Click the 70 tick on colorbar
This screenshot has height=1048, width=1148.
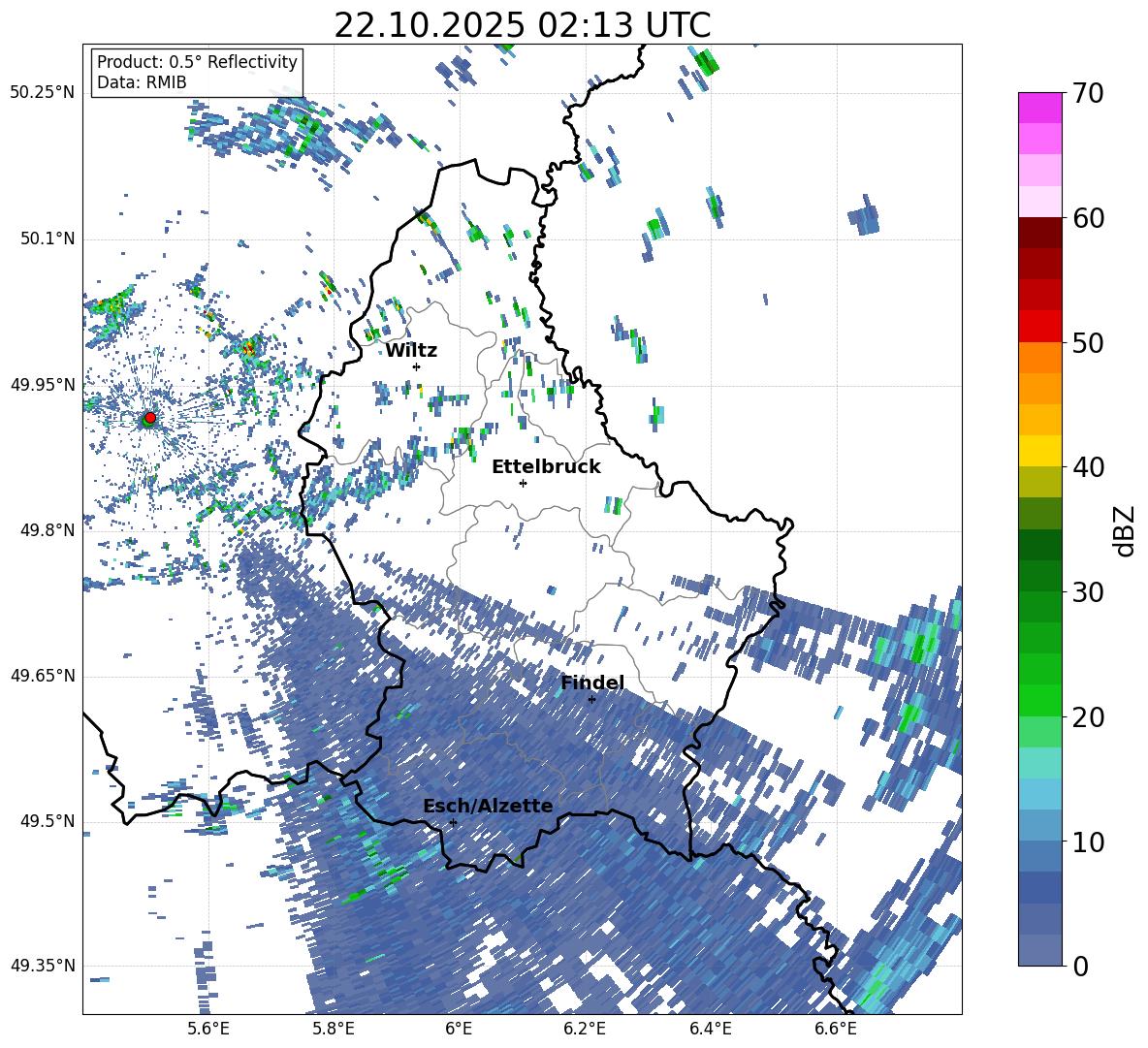[x=1088, y=94]
